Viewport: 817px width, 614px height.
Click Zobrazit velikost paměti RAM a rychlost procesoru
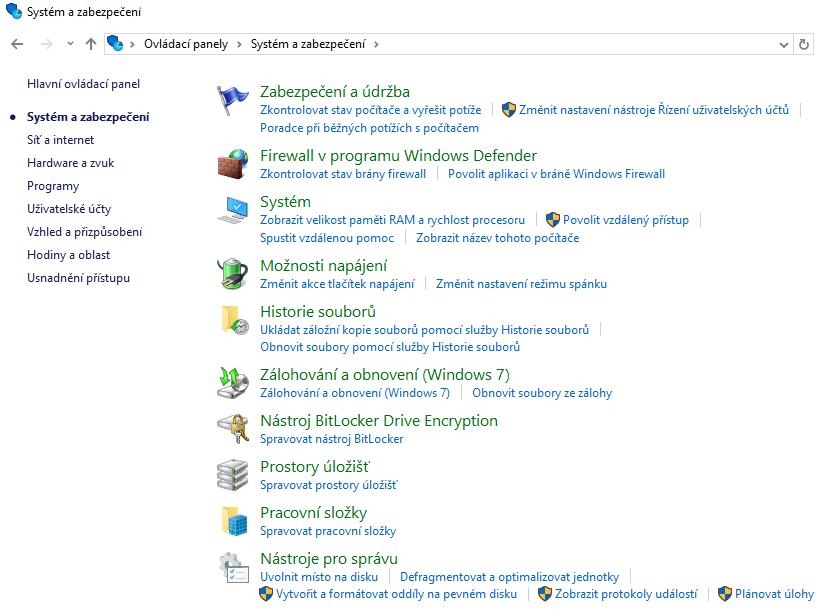[x=392, y=220]
